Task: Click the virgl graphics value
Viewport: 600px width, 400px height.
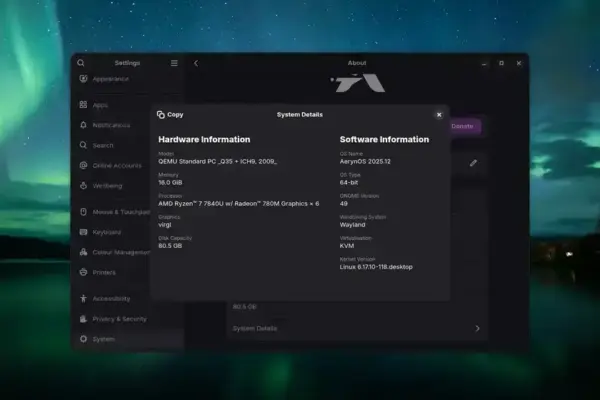Action: click(x=165, y=225)
